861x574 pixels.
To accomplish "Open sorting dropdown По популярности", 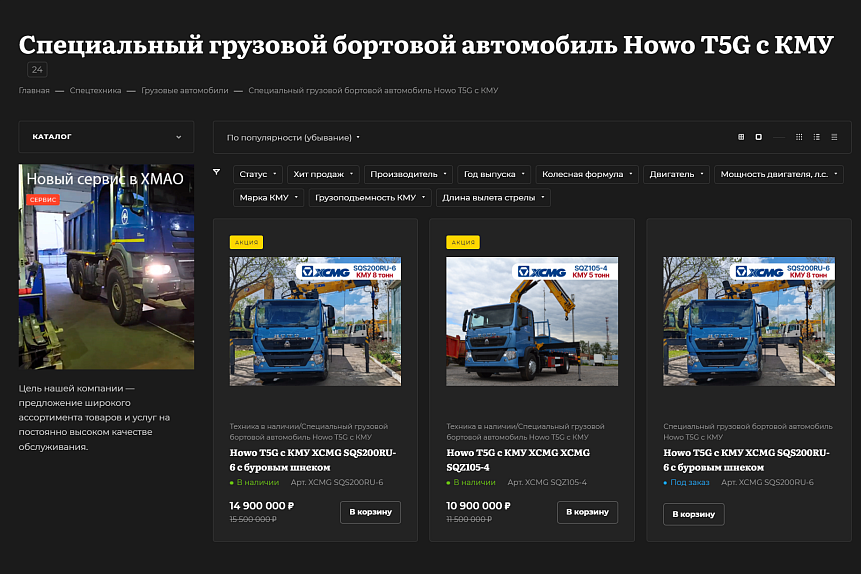I will [x=293, y=137].
